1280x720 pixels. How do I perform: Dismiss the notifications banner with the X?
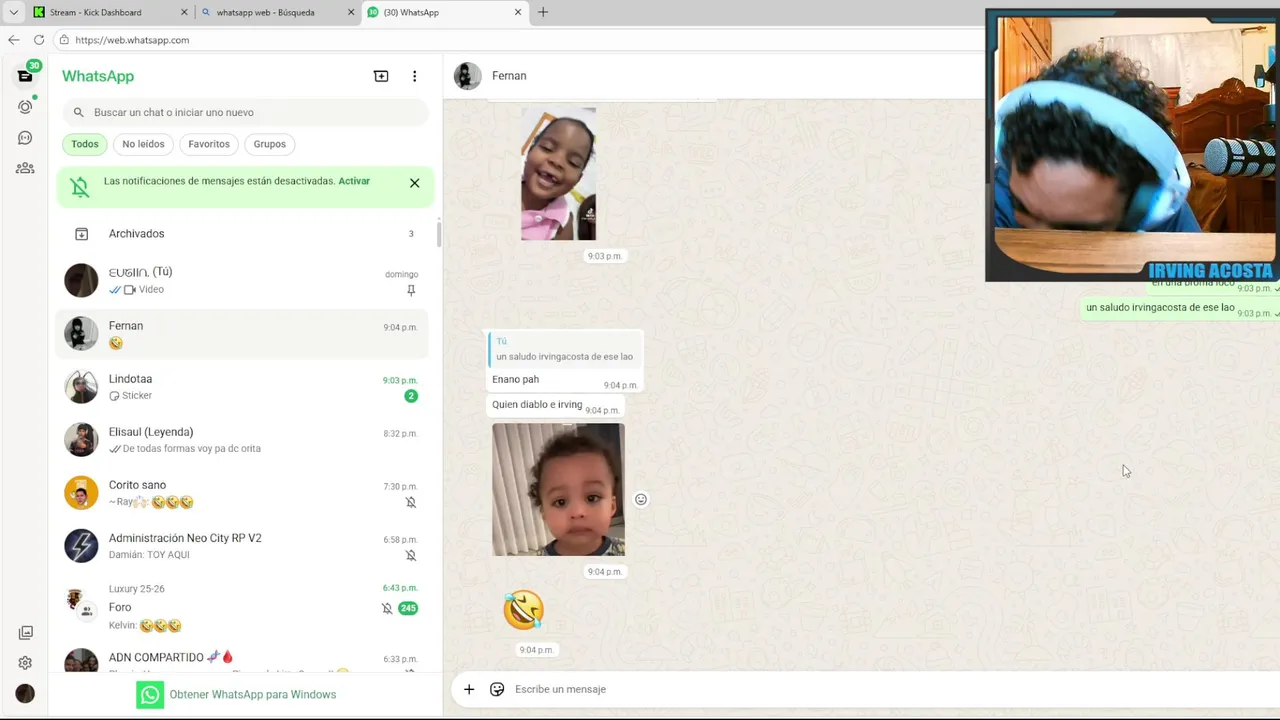414,183
